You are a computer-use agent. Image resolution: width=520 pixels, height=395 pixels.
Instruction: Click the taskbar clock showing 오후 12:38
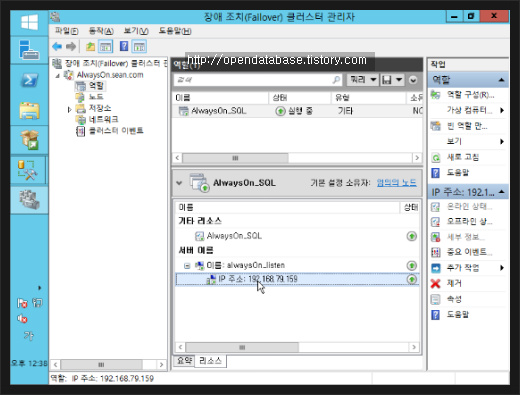pyautogui.click(x=29, y=363)
